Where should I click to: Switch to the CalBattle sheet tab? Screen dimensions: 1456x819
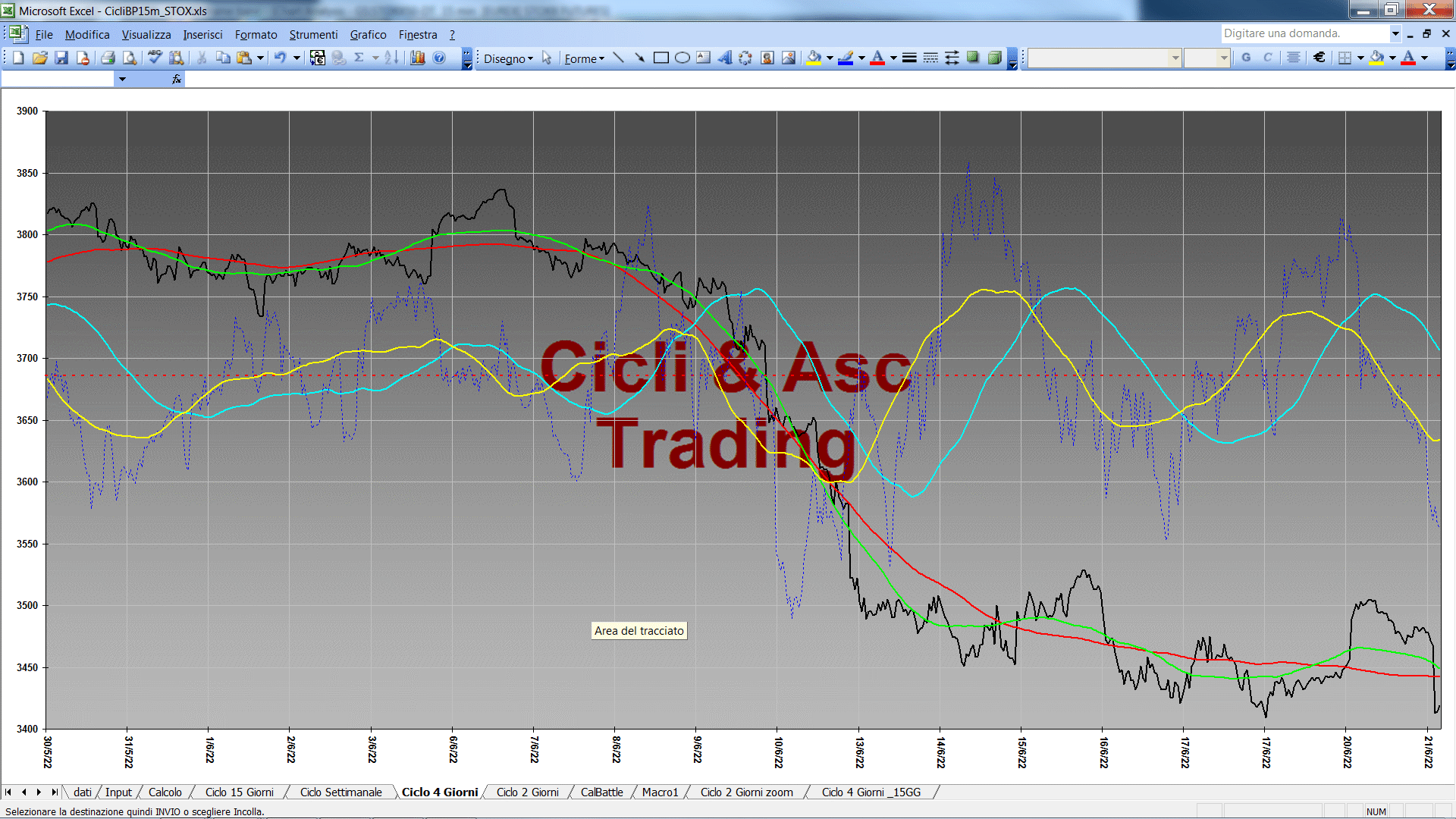(602, 792)
